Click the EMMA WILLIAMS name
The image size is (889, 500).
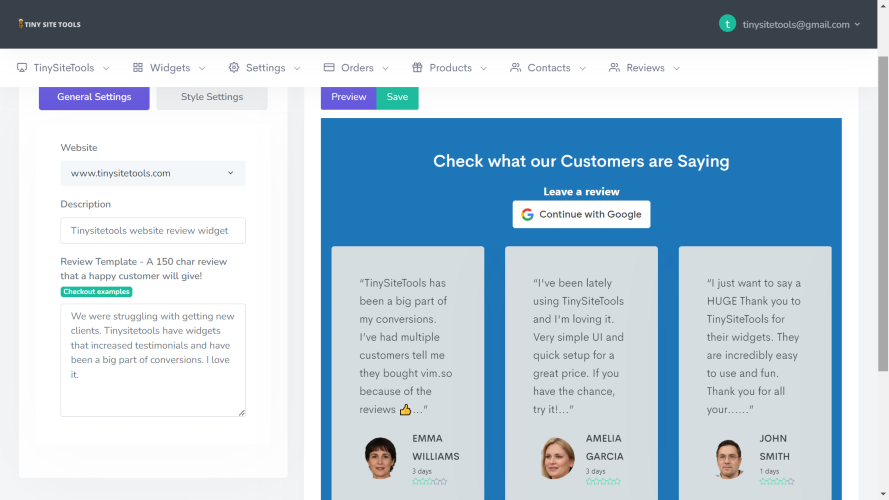click(435, 447)
